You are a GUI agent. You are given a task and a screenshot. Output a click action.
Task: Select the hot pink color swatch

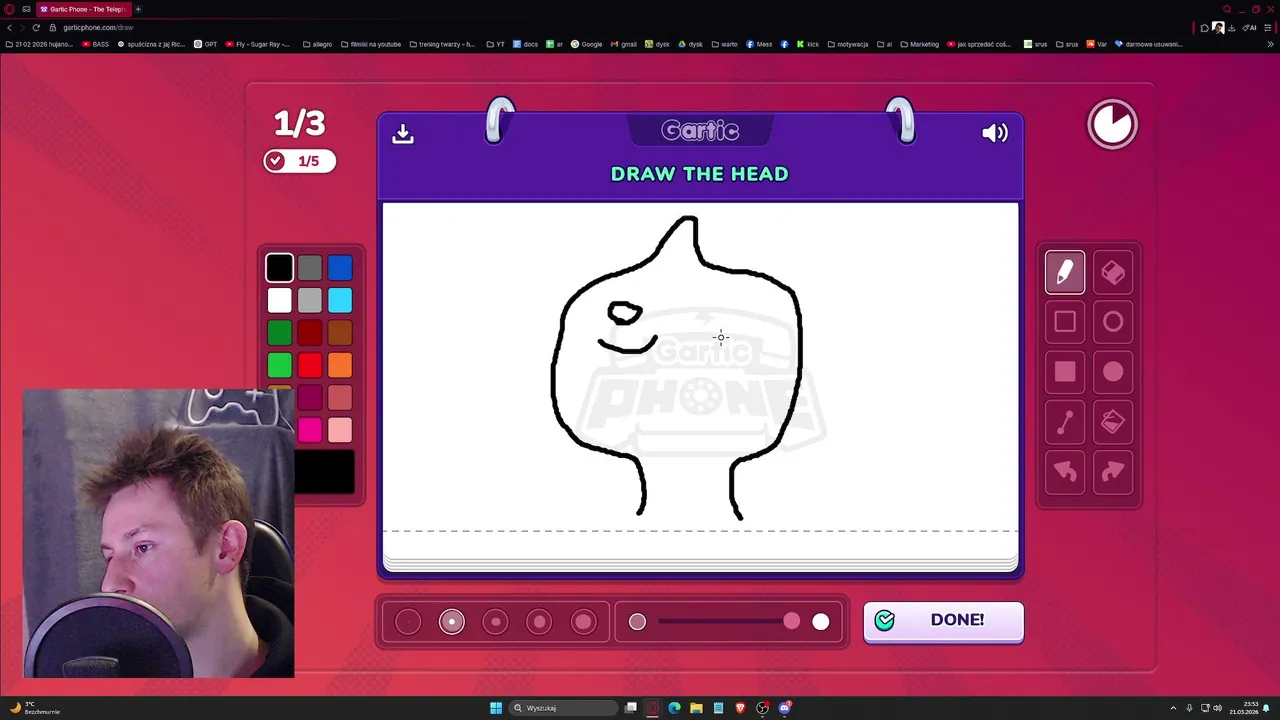pos(310,430)
